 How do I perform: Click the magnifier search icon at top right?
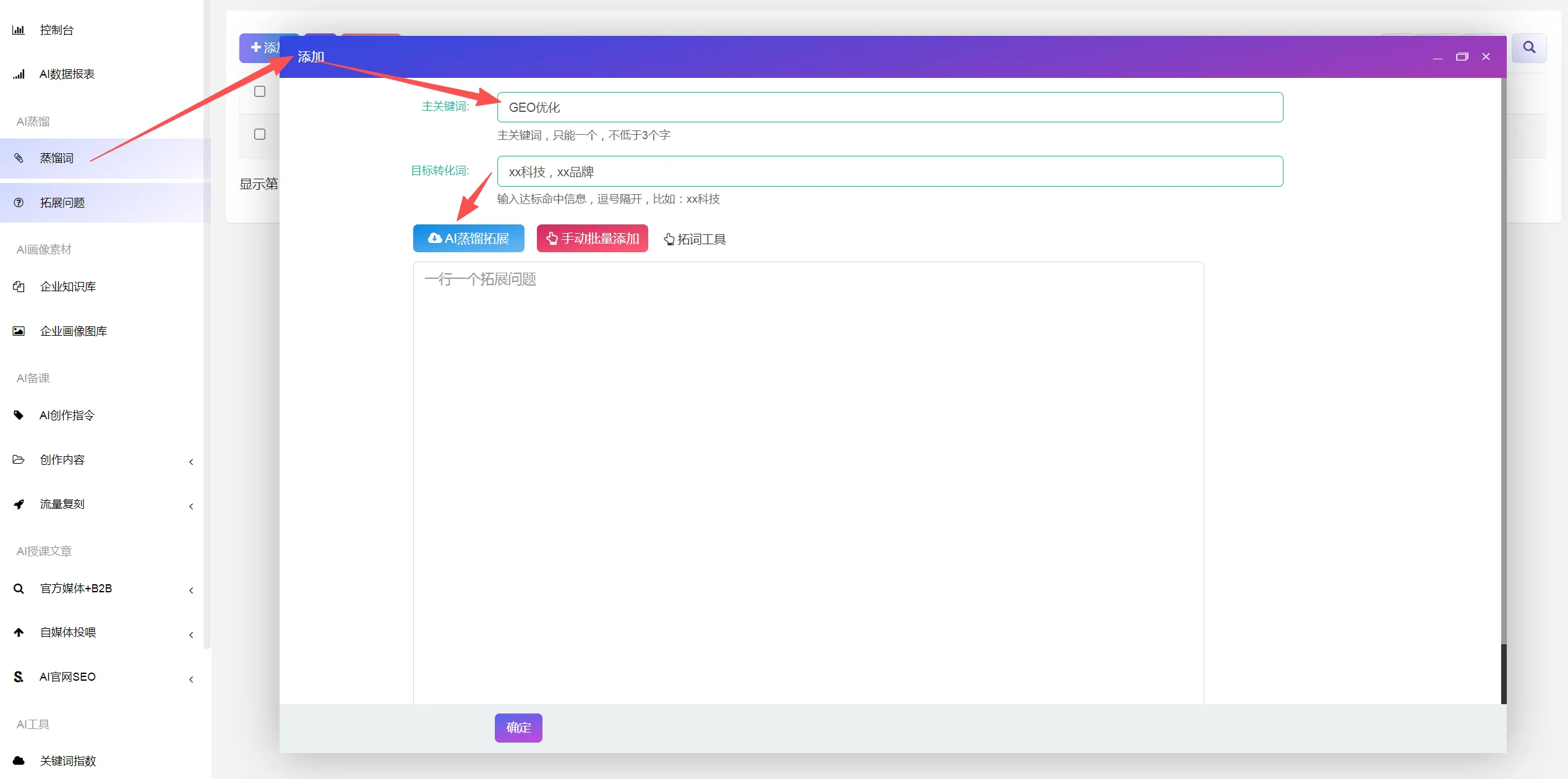[x=1529, y=48]
